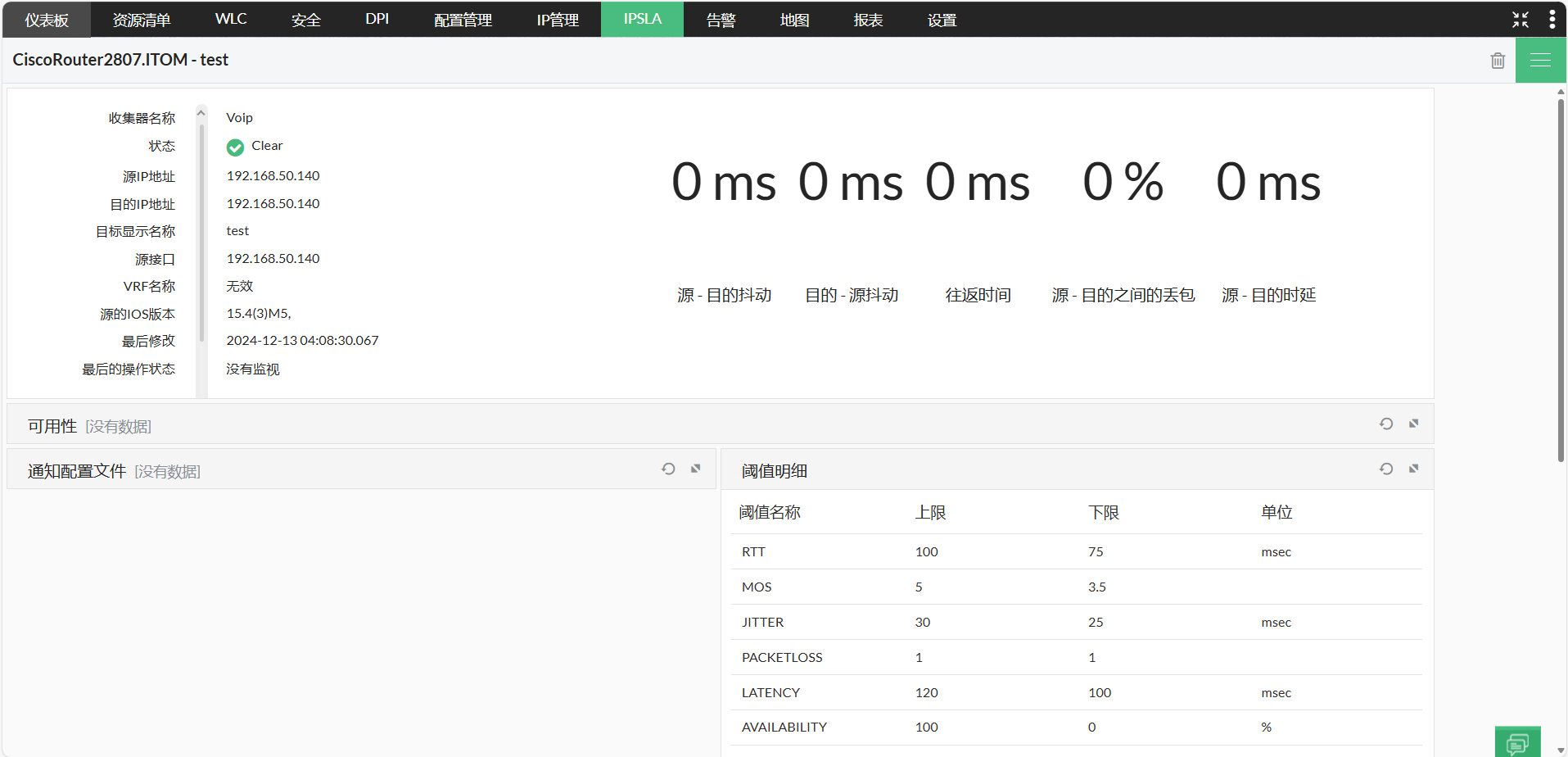1568x757 pixels.
Task: Switch to the WLC tab
Action: (231, 20)
